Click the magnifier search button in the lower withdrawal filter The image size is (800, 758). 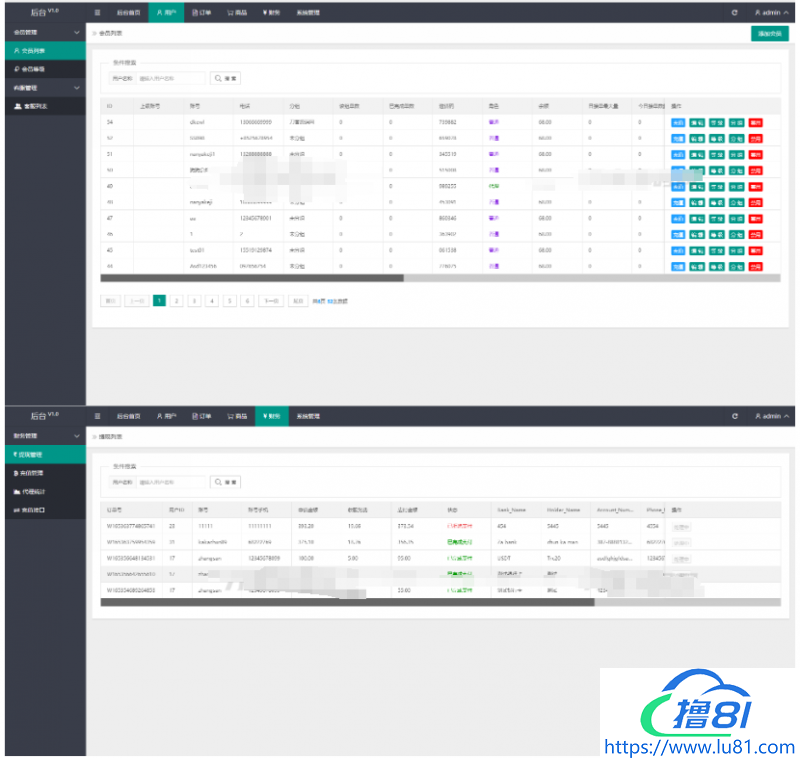225,482
